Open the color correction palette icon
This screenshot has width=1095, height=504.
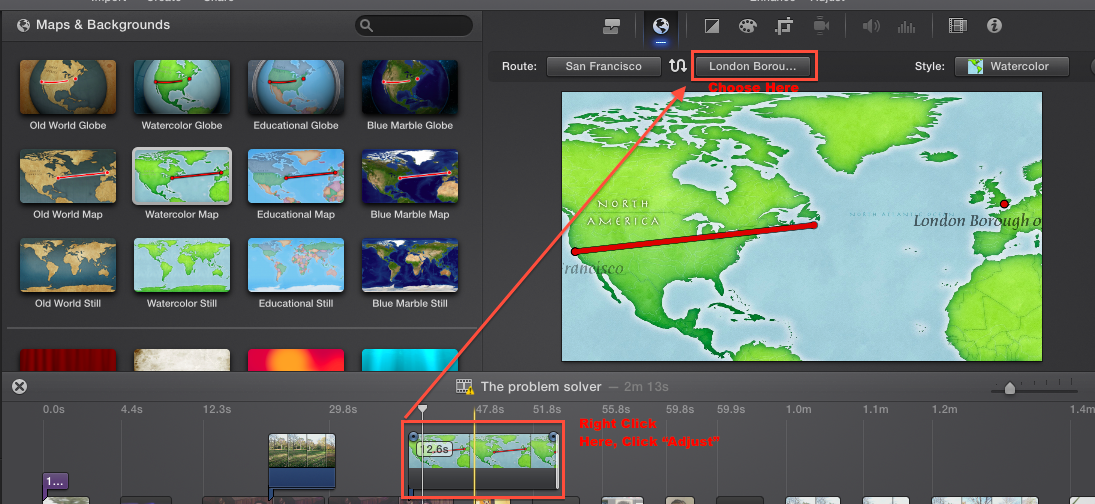click(x=747, y=27)
